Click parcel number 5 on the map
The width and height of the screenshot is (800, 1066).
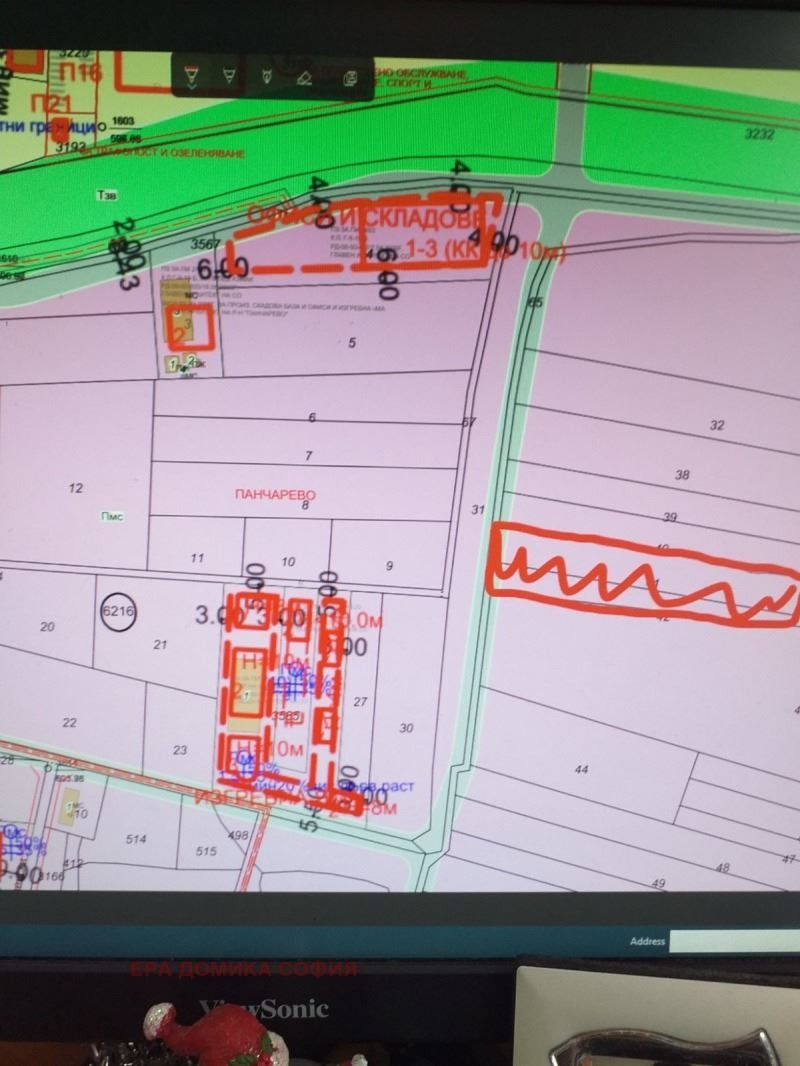pyautogui.click(x=351, y=343)
